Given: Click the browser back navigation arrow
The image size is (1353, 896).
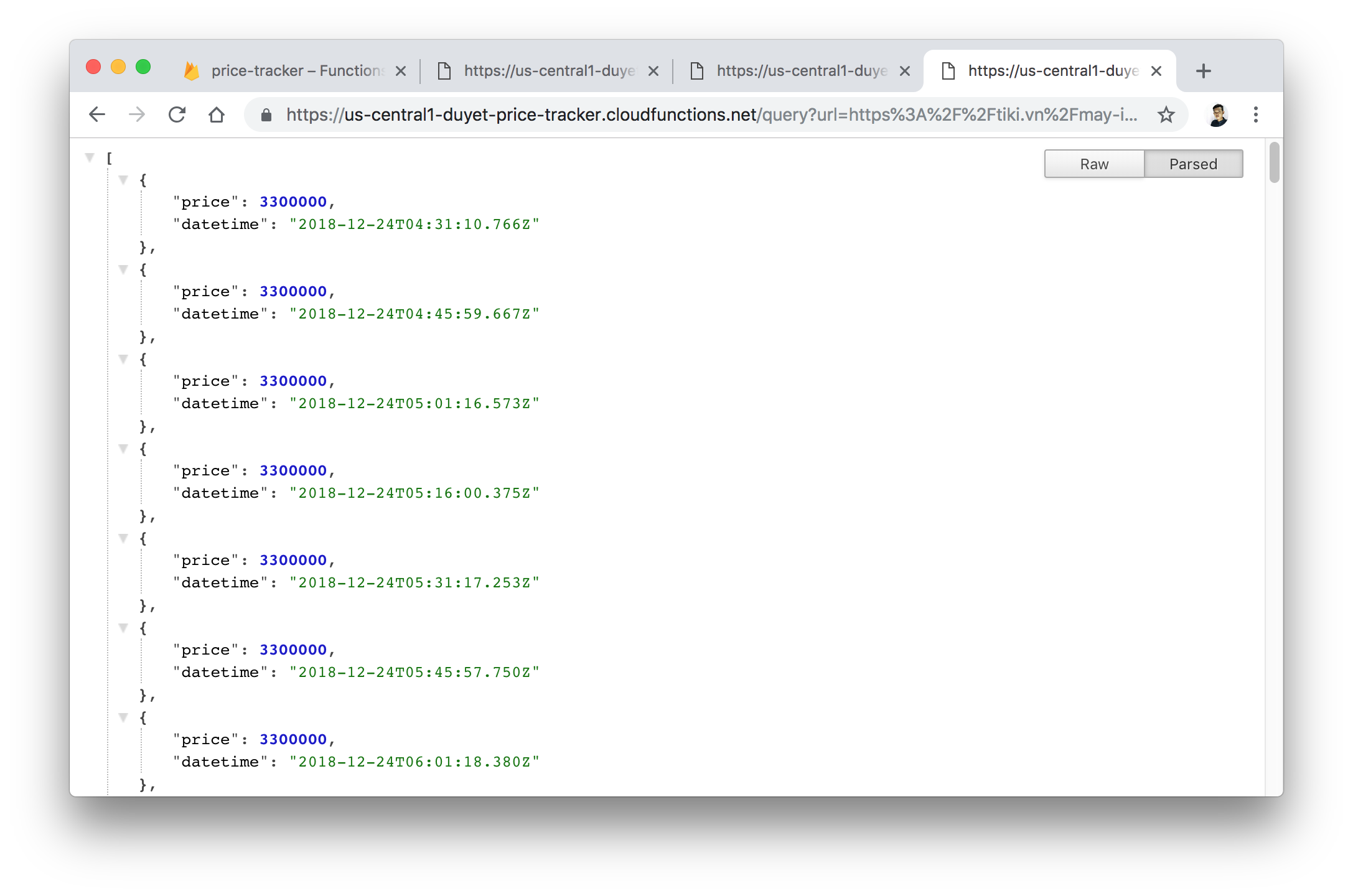Looking at the screenshot, I should click(x=96, y=113).
